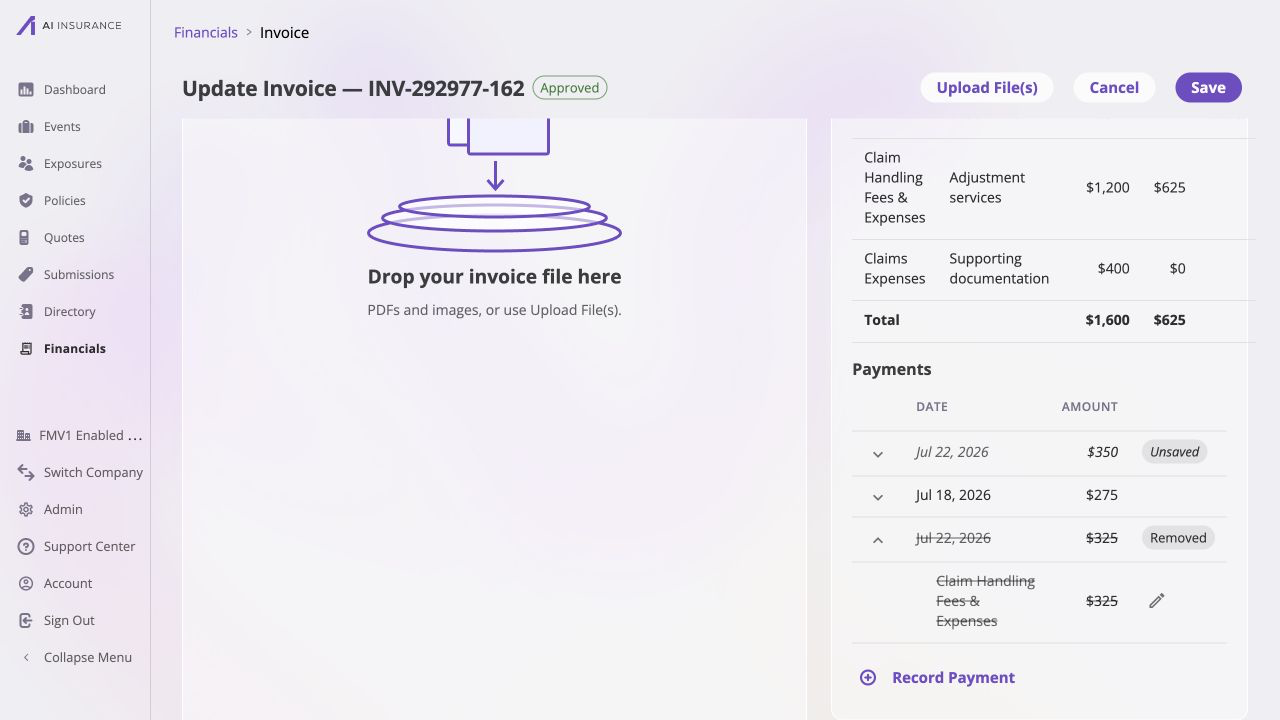Open the Quotes page
Image resolution: width=1280 pixels, height=720 pixels.
tap(64, 238)
